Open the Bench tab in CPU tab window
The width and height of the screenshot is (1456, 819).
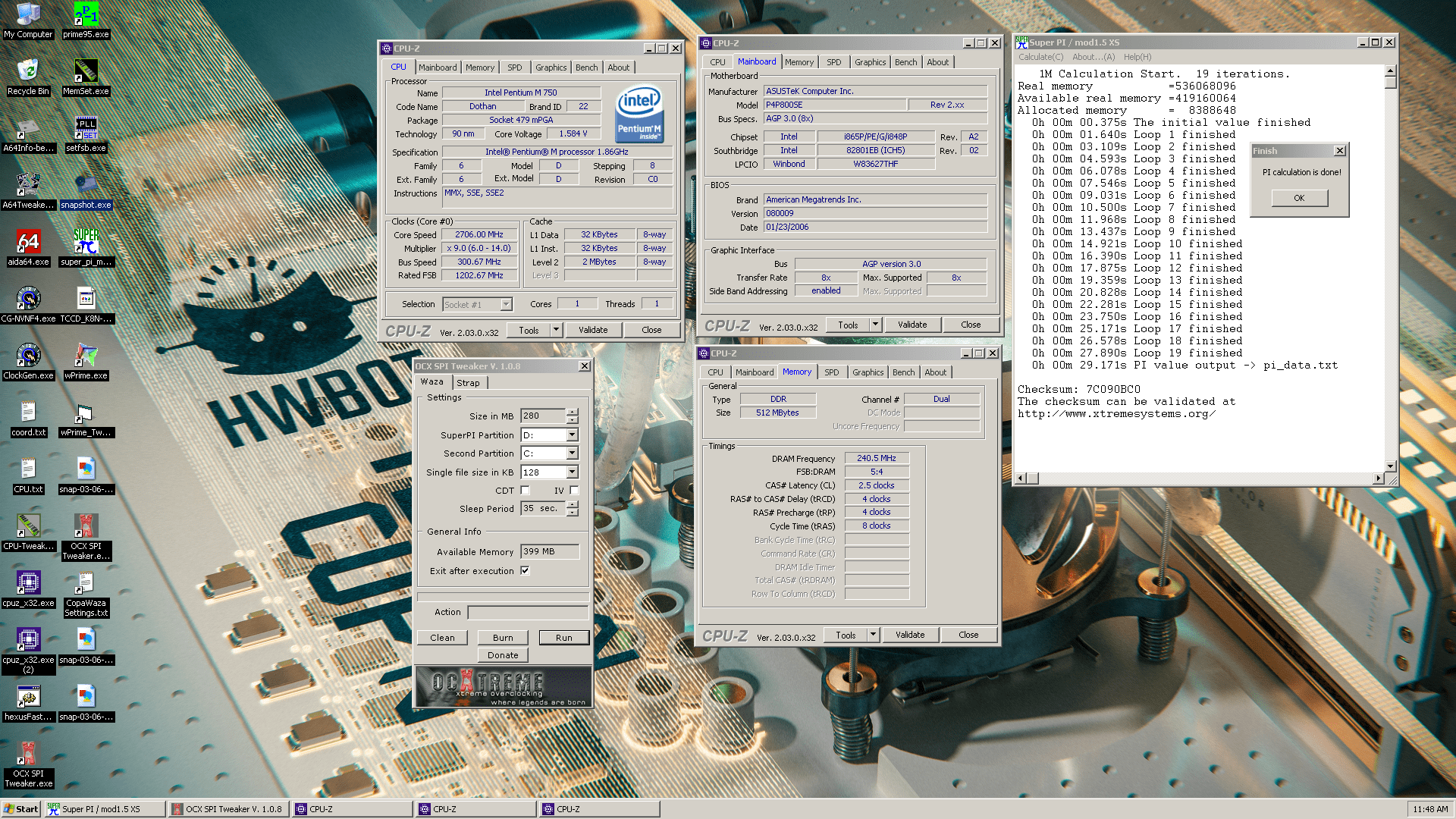point(586,67)
